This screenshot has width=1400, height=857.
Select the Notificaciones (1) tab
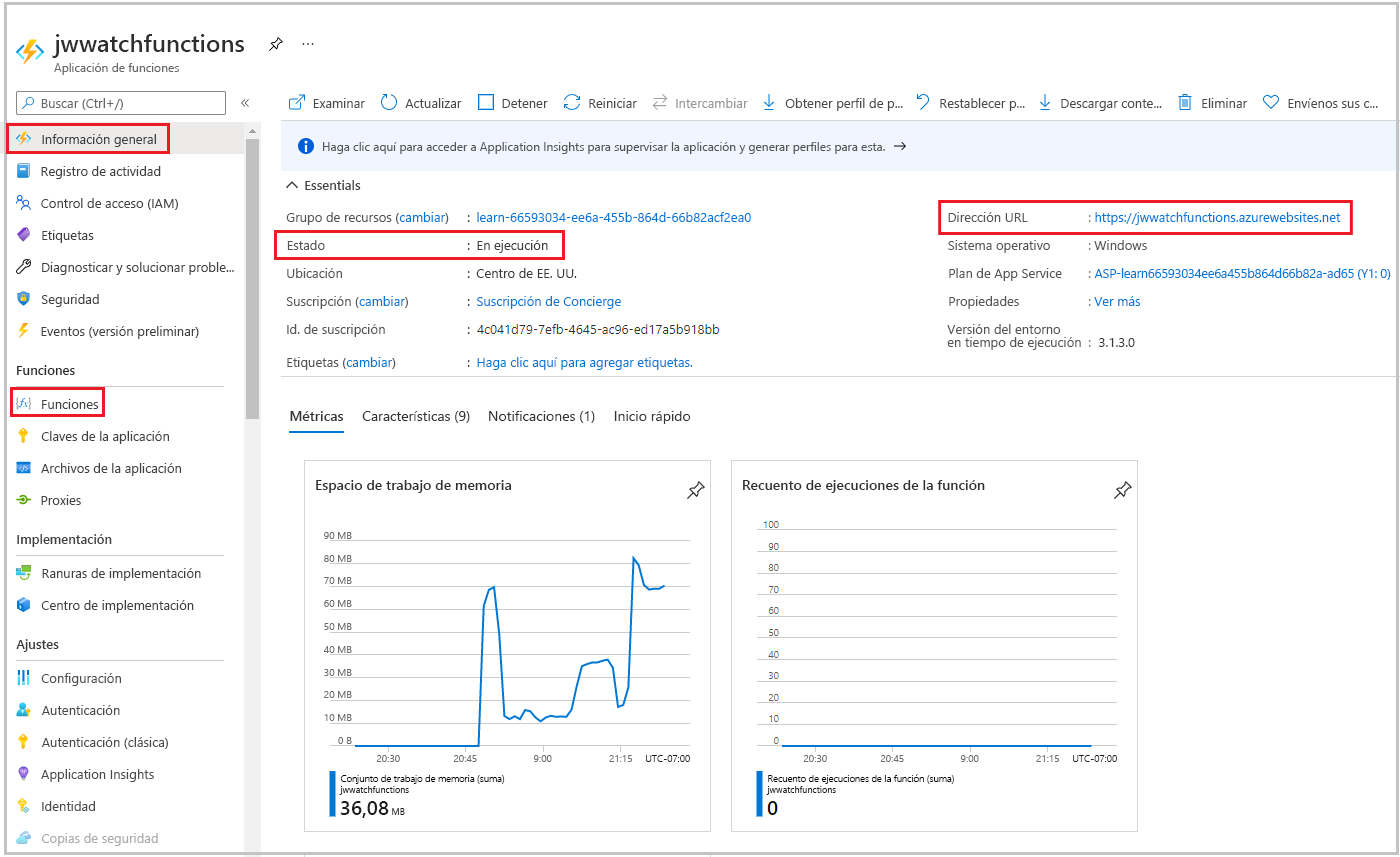coord(541,416)
